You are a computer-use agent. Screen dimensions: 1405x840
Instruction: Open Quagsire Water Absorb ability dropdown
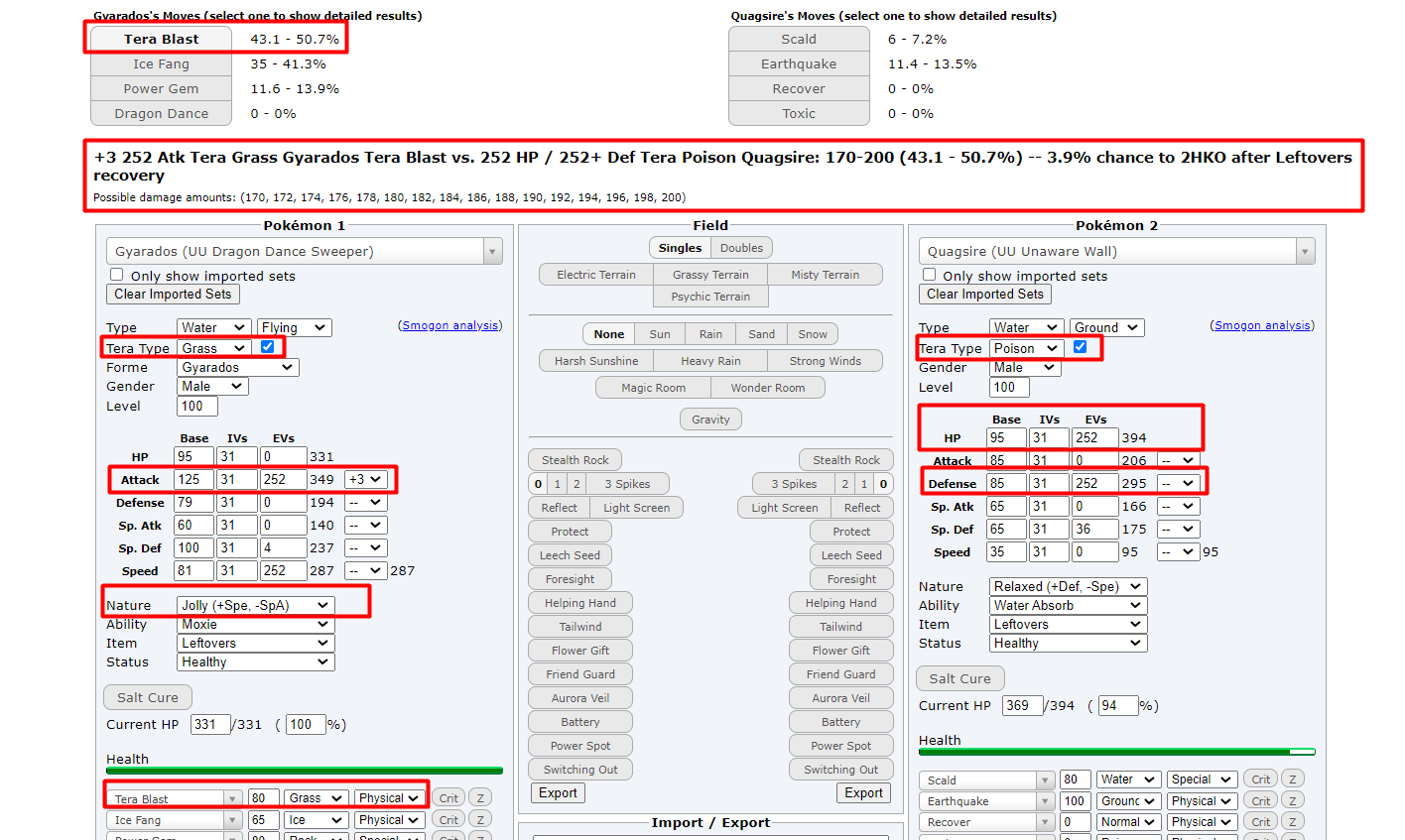[x=1068, y=605]
